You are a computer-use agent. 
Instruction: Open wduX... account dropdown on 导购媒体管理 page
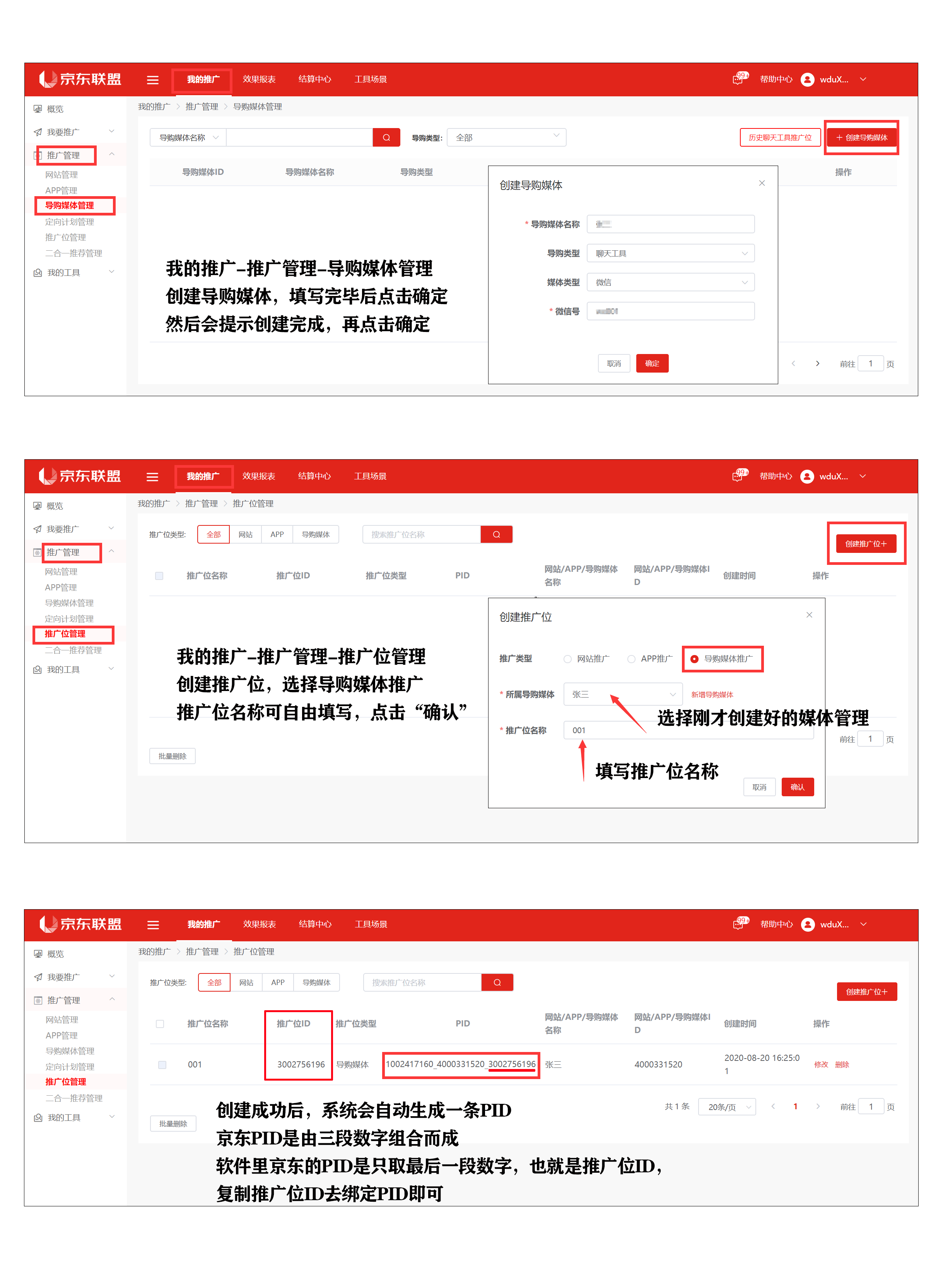pyautogui.click(x=863, y=79)
